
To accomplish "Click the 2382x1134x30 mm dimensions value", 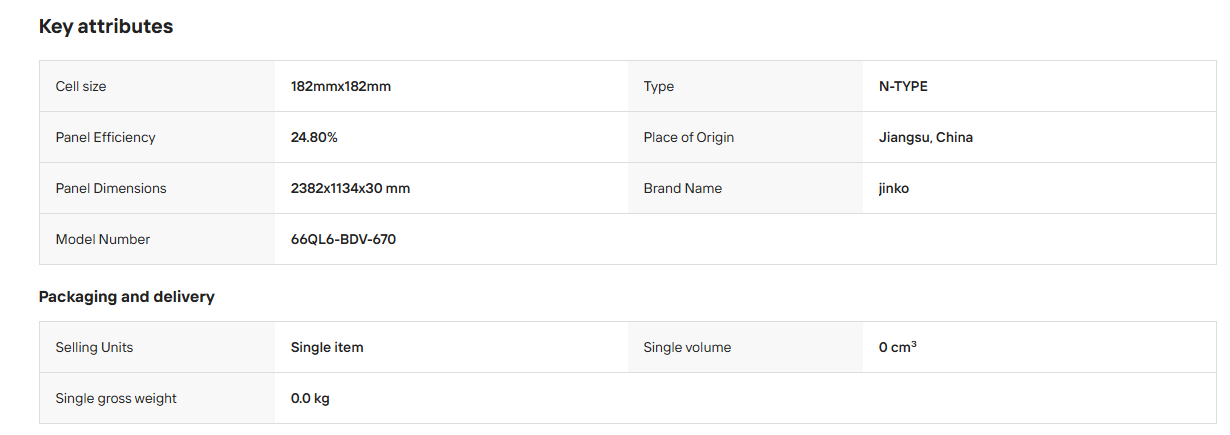I will [x=351, y=189].
